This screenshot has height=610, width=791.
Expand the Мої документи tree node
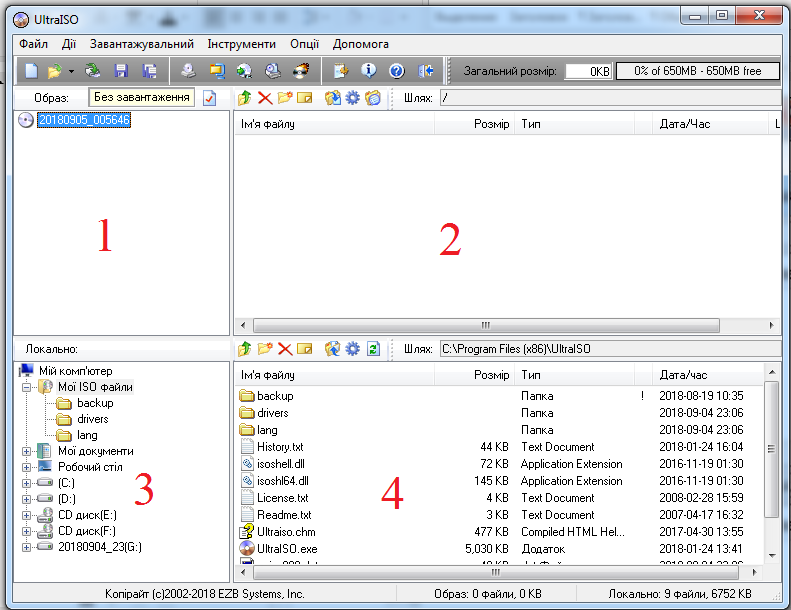26,452
